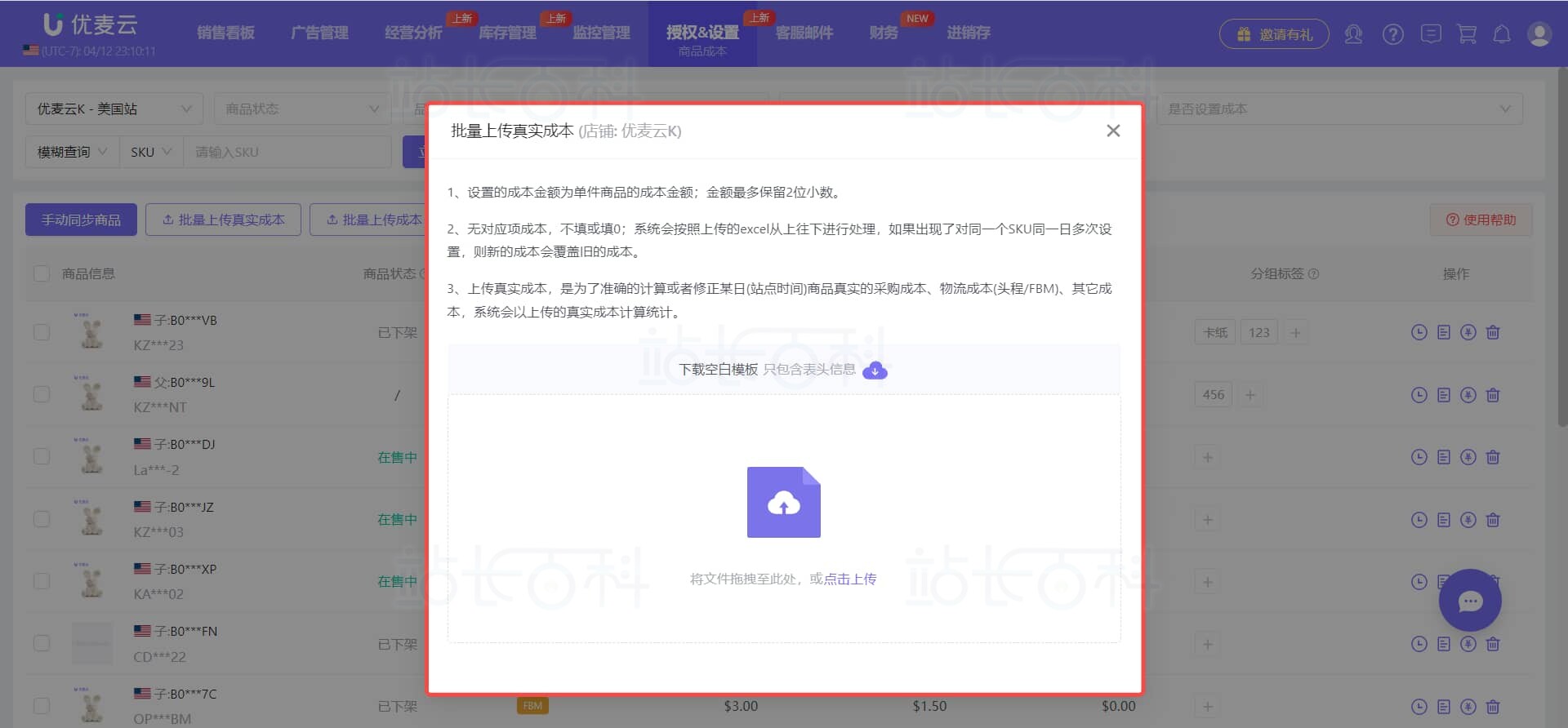Open the 销售看板 menu

pyautogui.click(x=225, y=33)
